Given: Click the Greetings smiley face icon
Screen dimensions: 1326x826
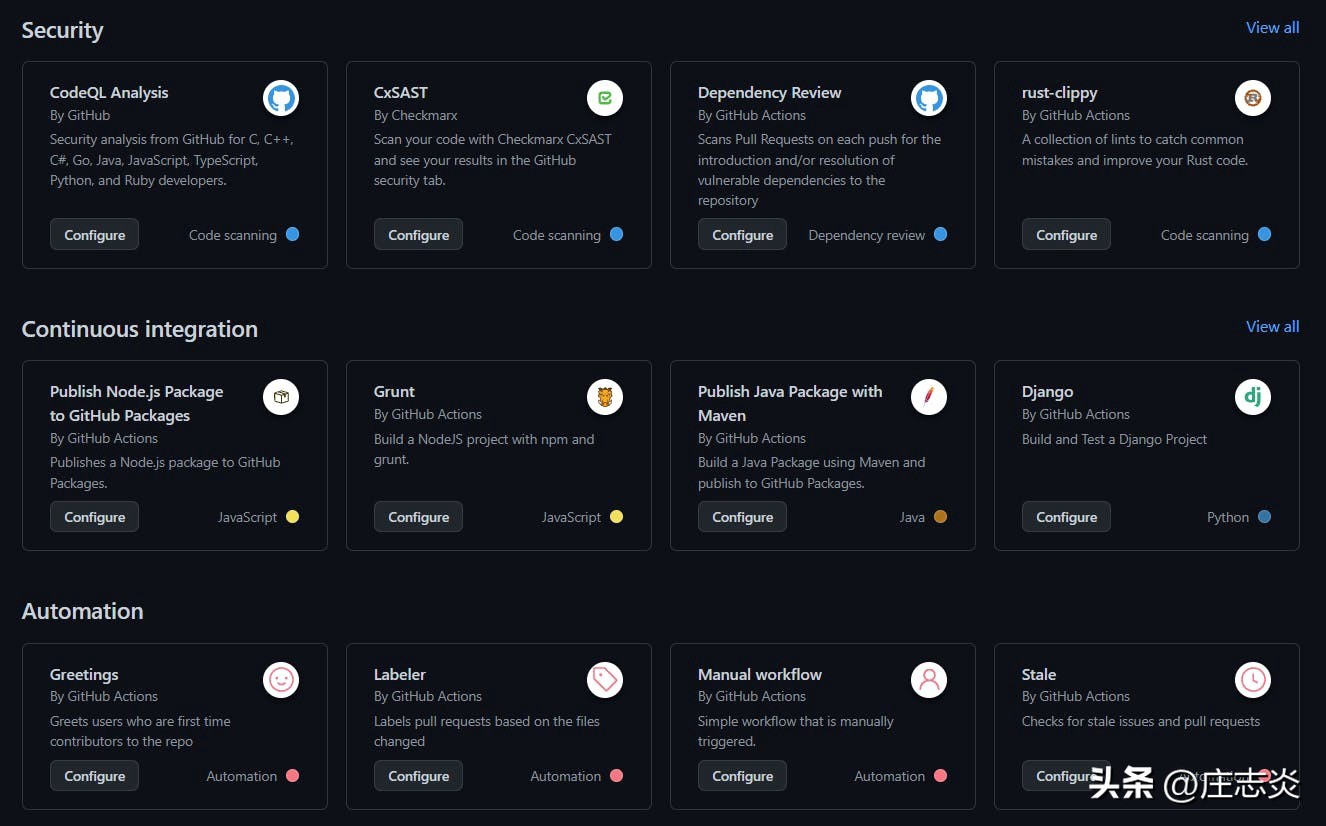Looking at the screenshot, I should (281, 680).
